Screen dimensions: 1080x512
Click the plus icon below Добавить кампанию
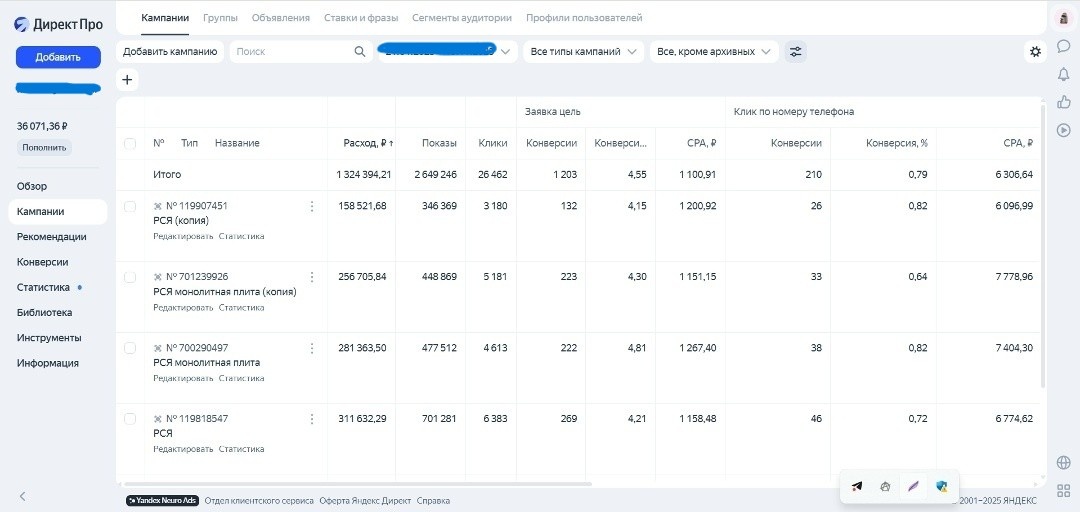pos(127,80)
